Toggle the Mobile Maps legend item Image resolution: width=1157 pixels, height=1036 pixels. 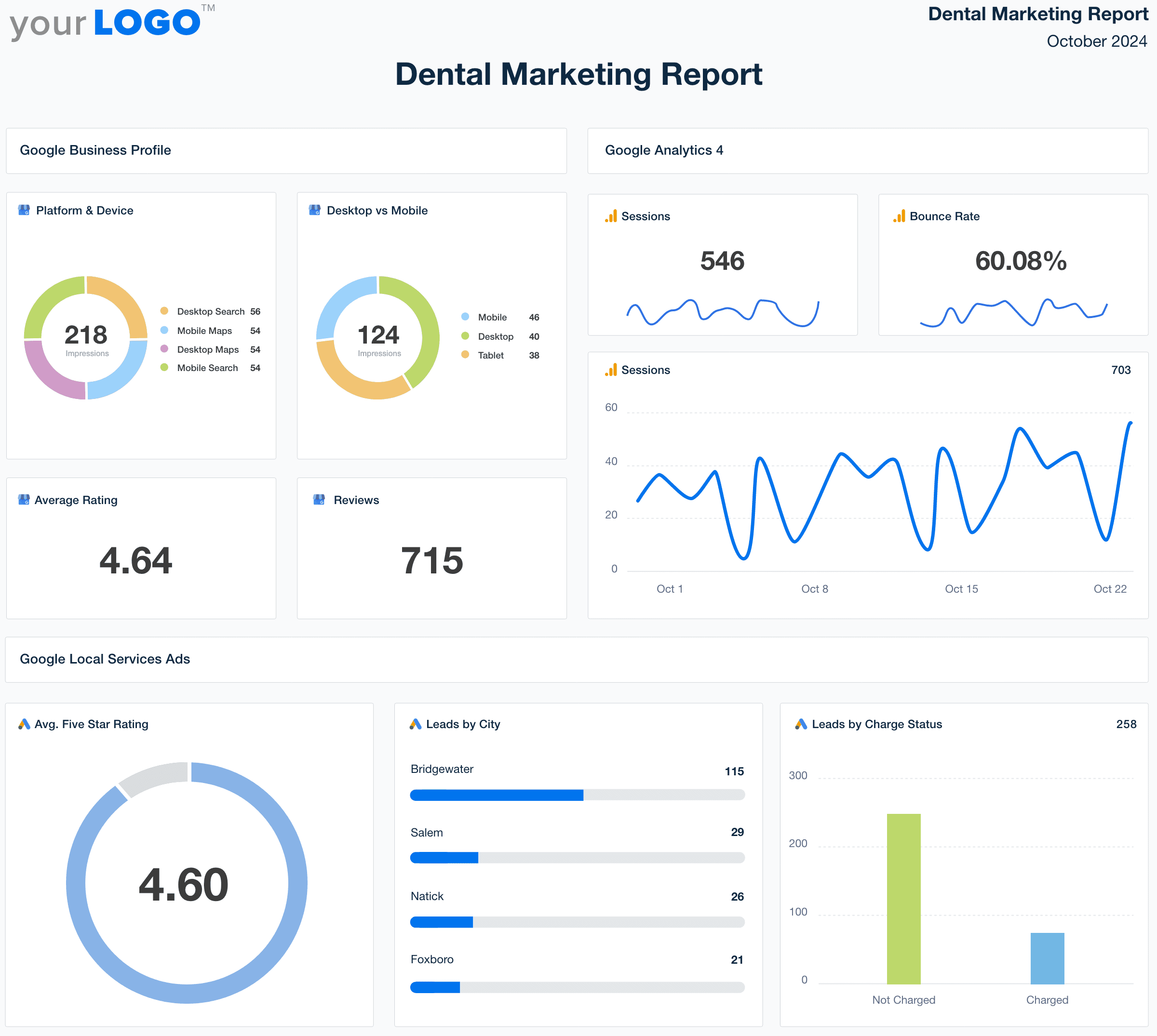pyautogui.click(x=204, y=331)
